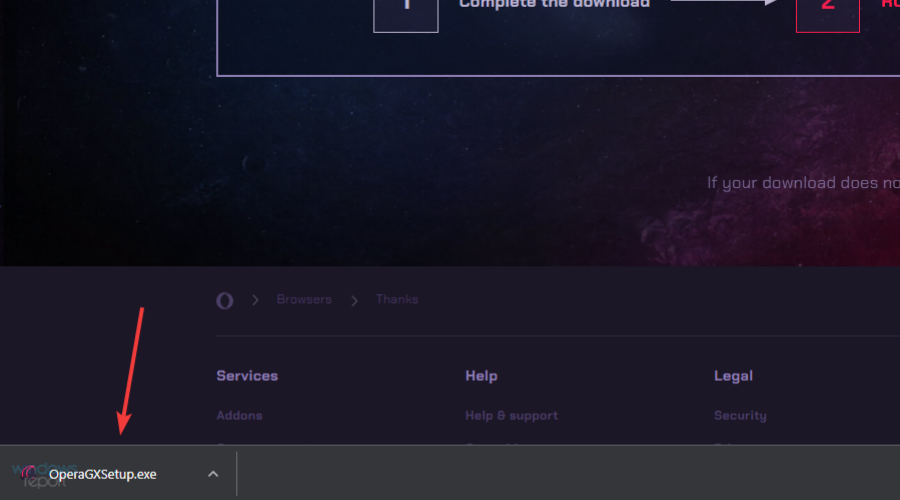Expand options for the OperaGXSetup.exe download
This screenshot has width=900, height=500.
click(213, 474)
